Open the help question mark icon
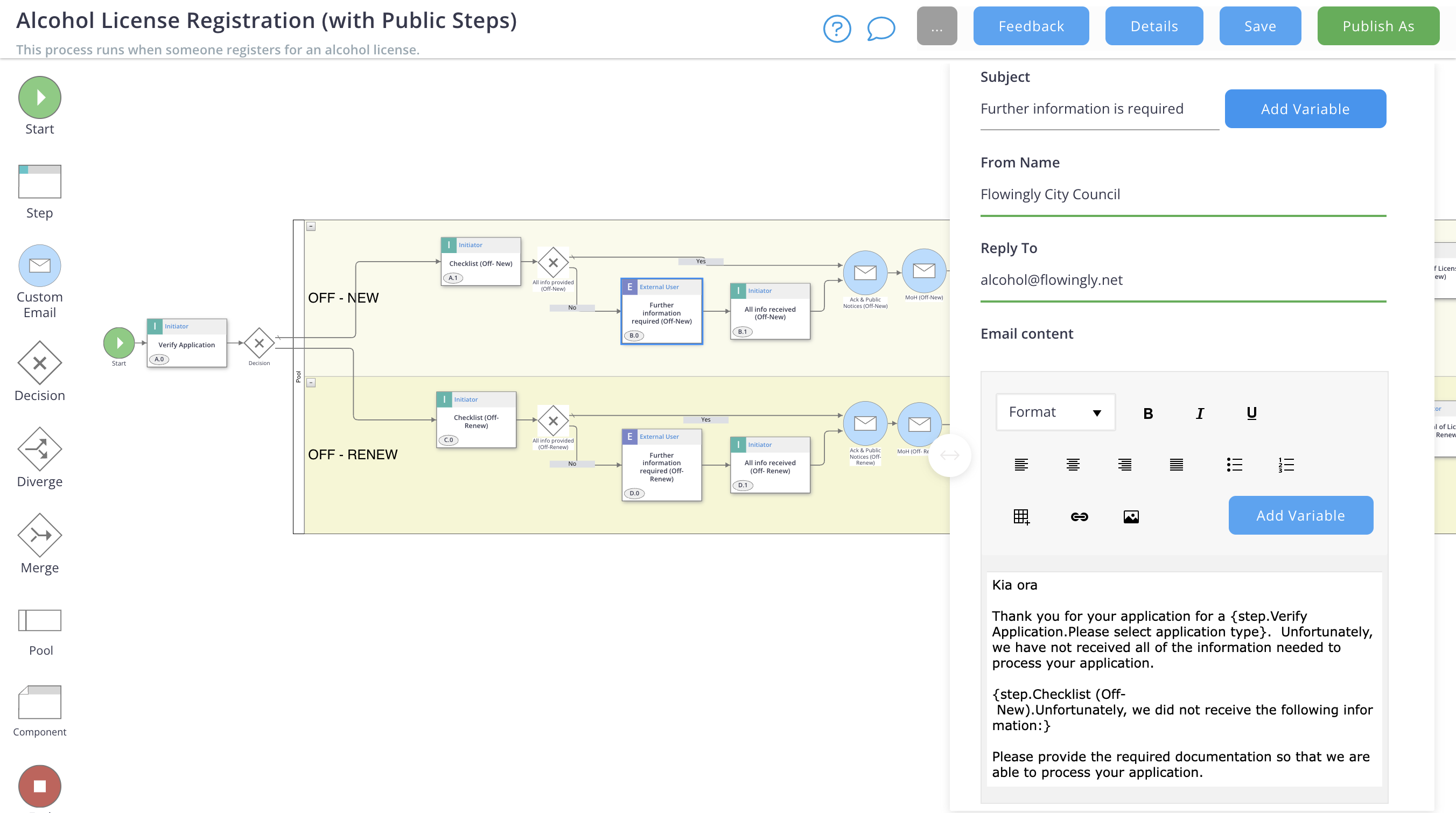Viewport: 1456px width, 813px height. point(837,28)
